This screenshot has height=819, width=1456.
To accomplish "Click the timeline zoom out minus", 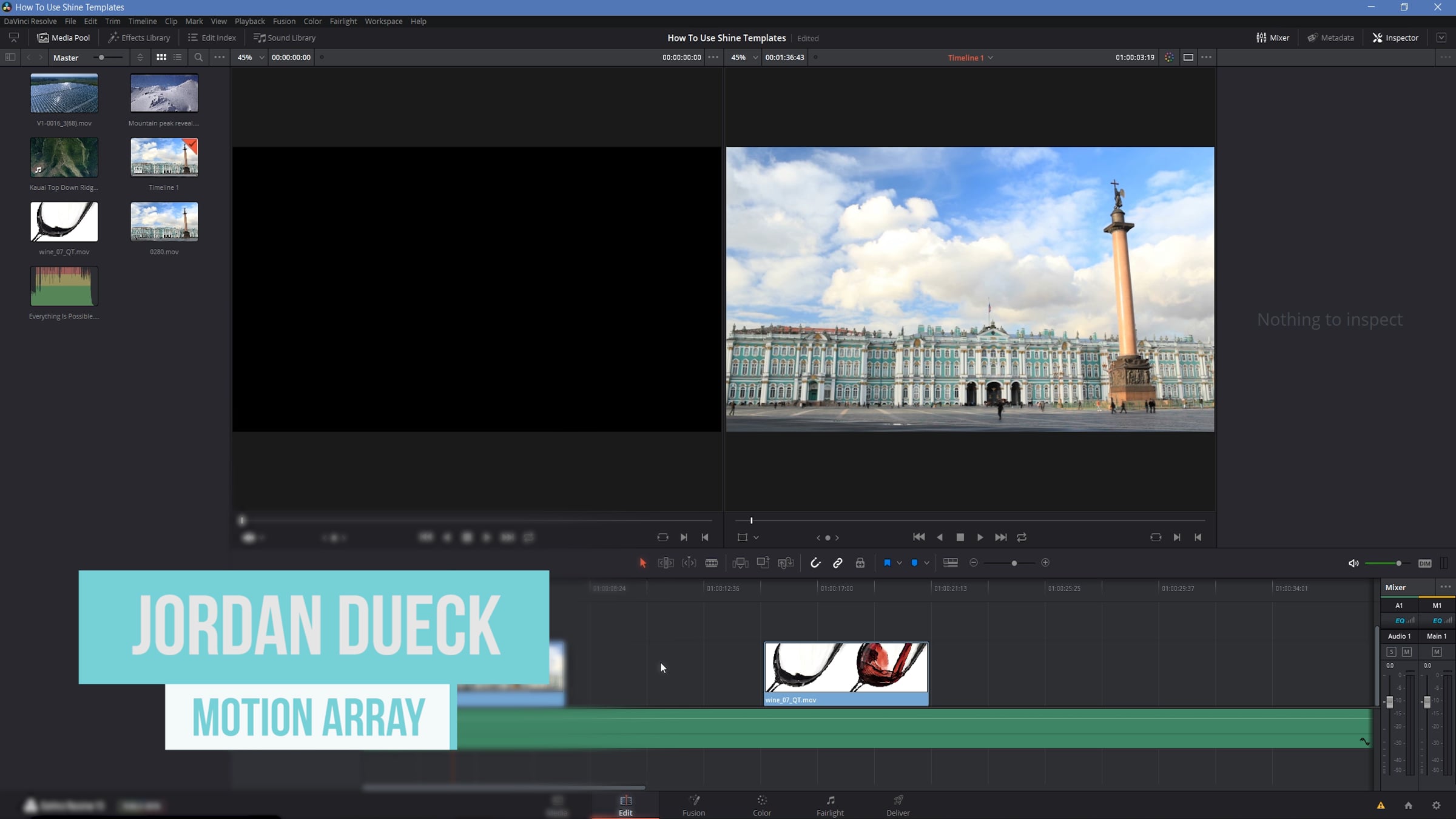I will coord(974,563).
